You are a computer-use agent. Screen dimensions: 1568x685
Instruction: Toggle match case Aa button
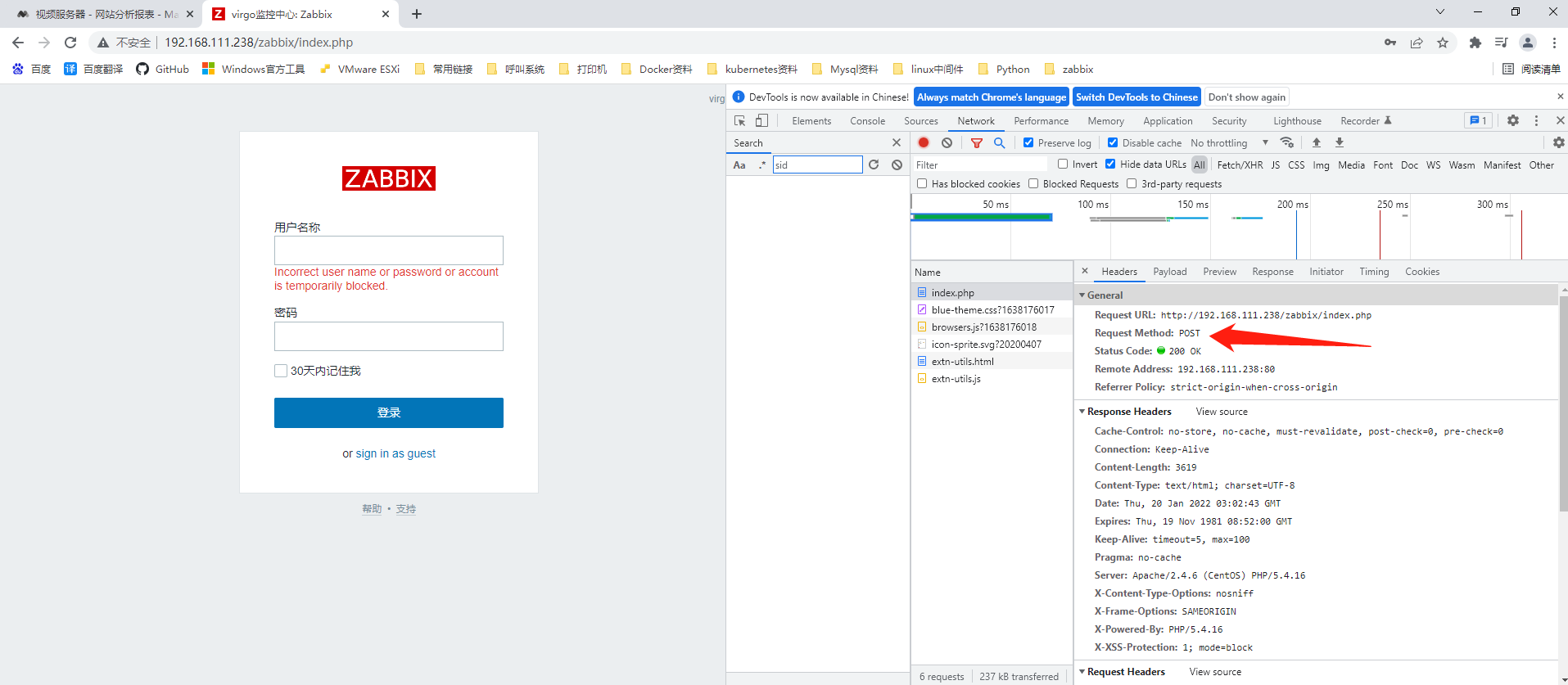pyautogui.click(x=739, y=164)
